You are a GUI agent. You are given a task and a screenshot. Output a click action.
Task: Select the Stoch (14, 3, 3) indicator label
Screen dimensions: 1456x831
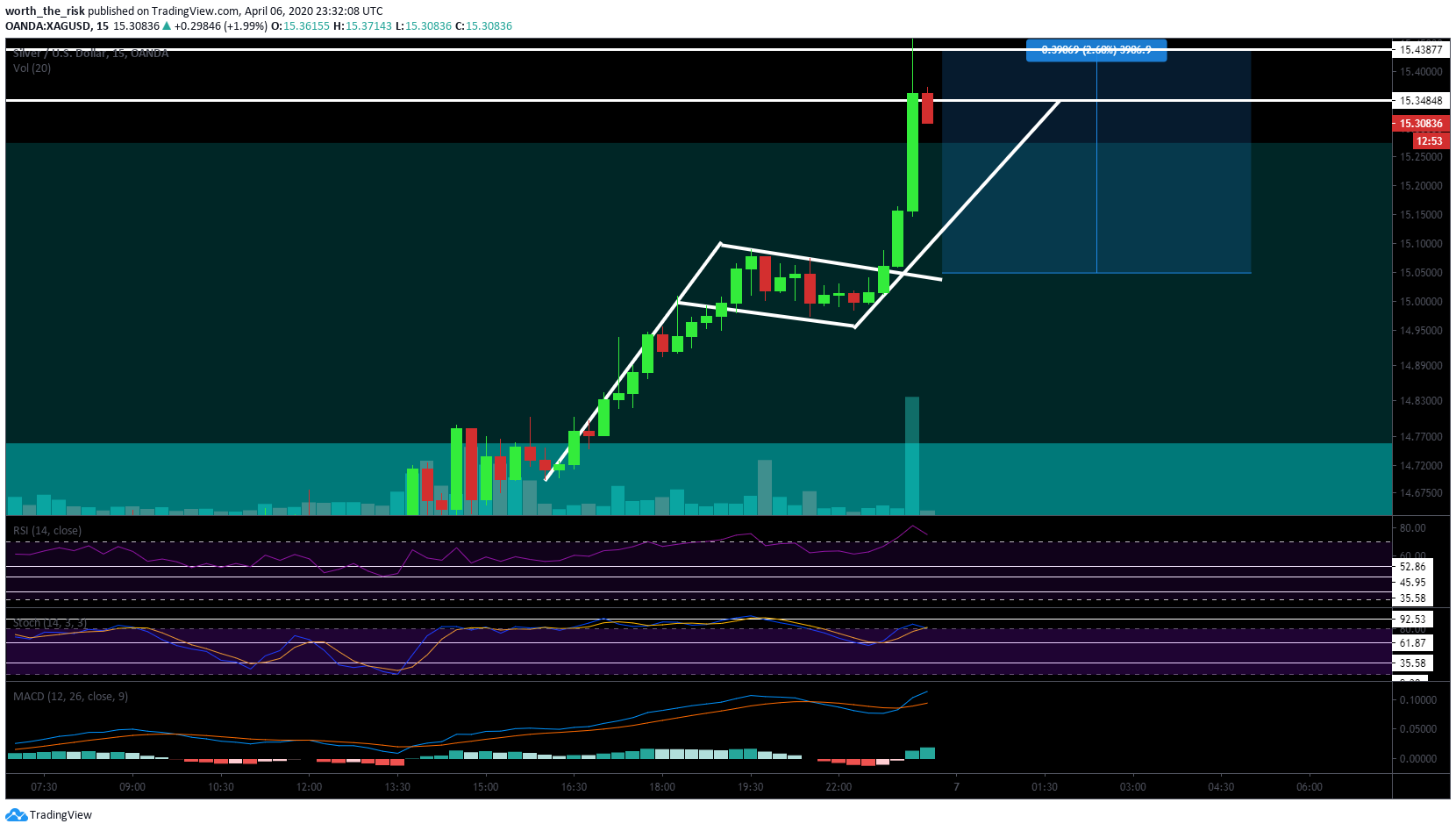click(49, 623)
